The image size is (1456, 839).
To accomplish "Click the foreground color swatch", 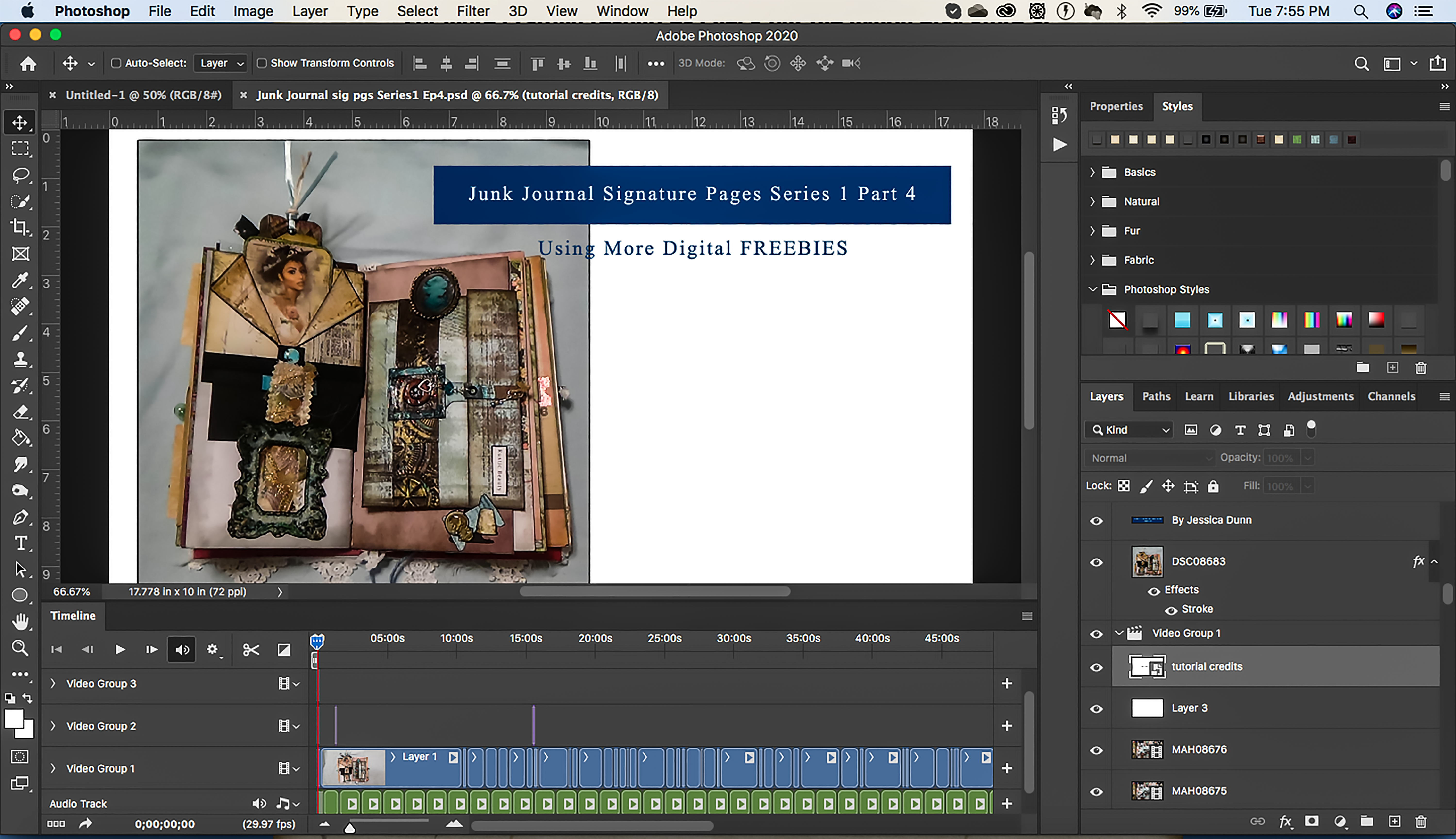I will [13, 719].
